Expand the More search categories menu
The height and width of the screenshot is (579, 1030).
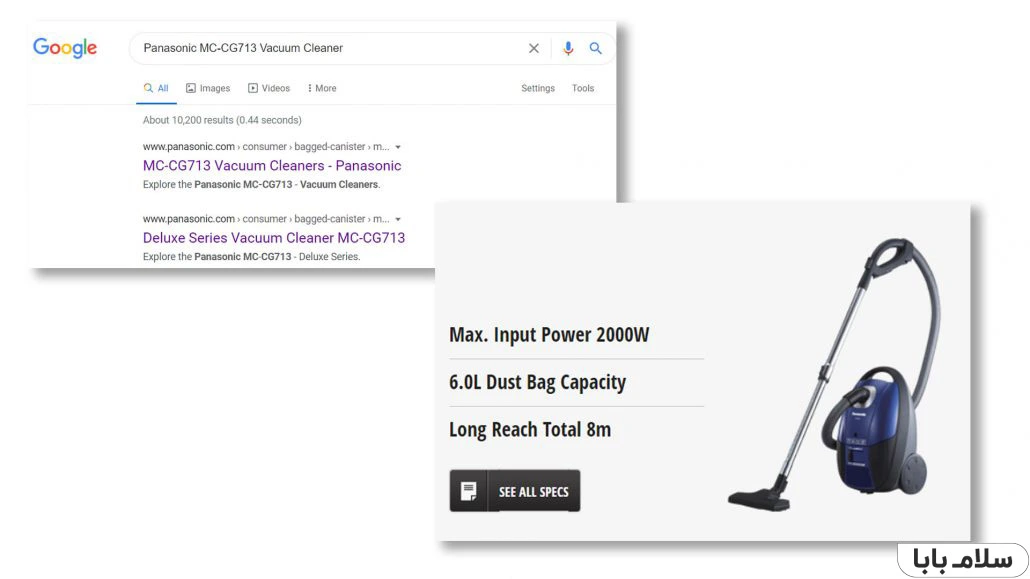[x=322, y=88]
